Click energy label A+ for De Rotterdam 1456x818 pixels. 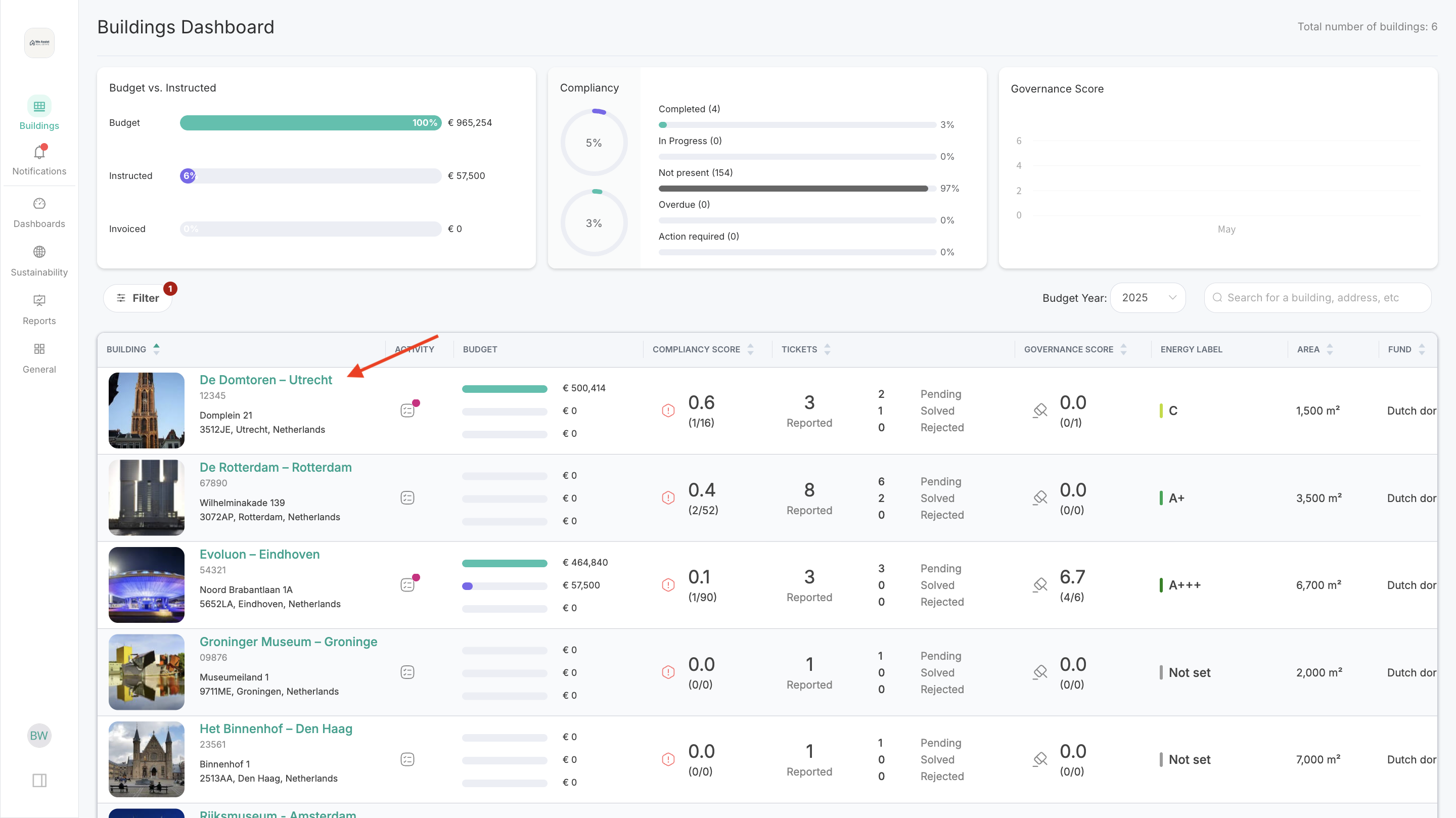pyautogui.click(x=1176, y=498)
